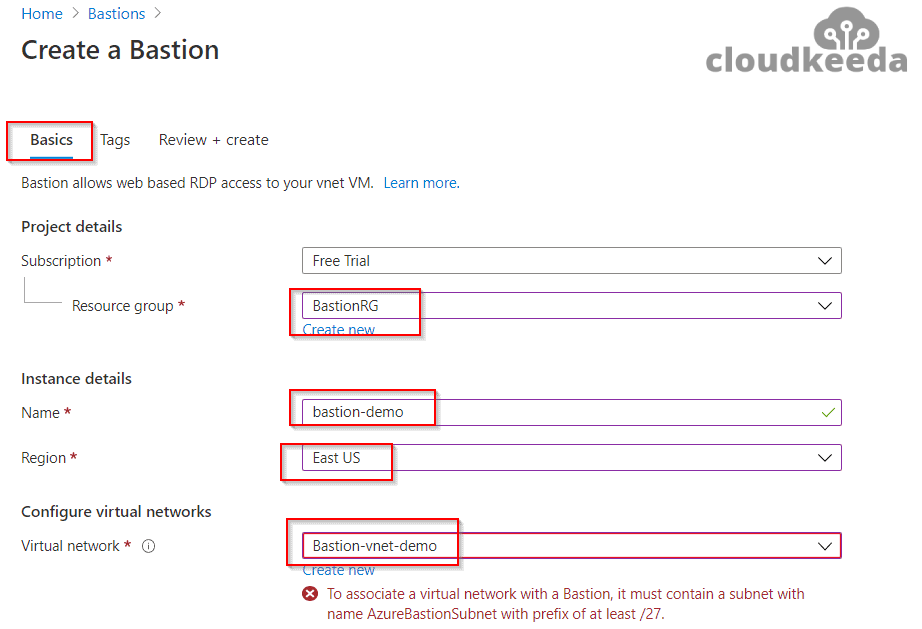The height and width of the screenshot is (629, 922).
Task: Go to Bastions in breadcrumb
Action: [x=116, y=14]
